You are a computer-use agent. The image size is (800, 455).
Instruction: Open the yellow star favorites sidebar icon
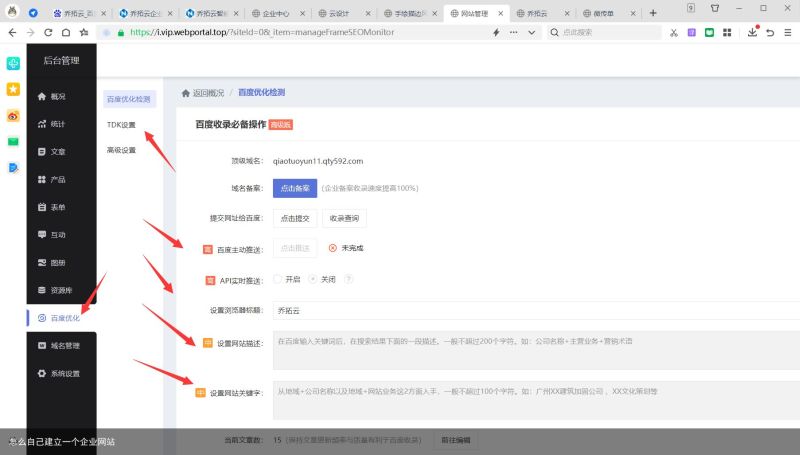coord(13,89)
